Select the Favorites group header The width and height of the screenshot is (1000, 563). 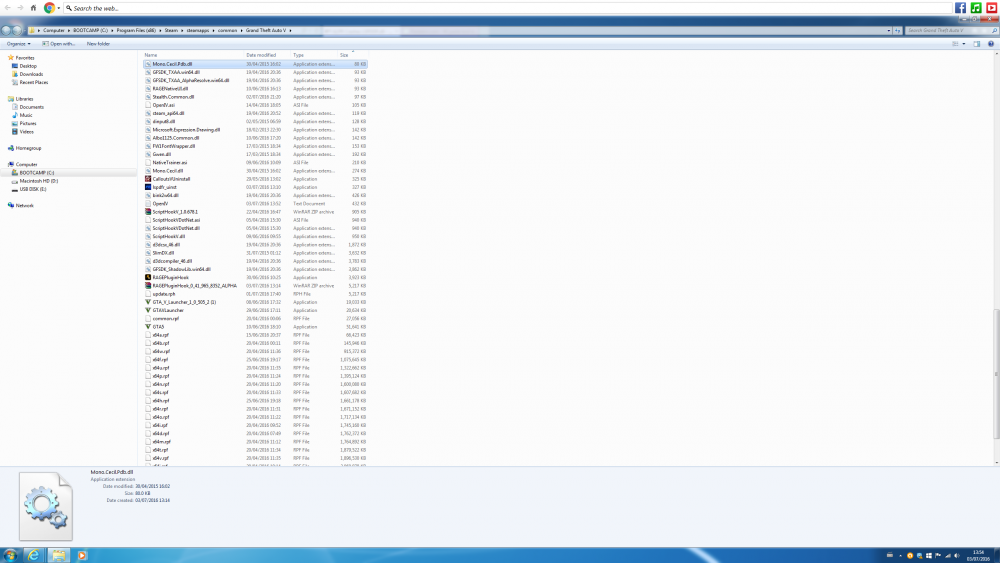(x=20, y=57)
